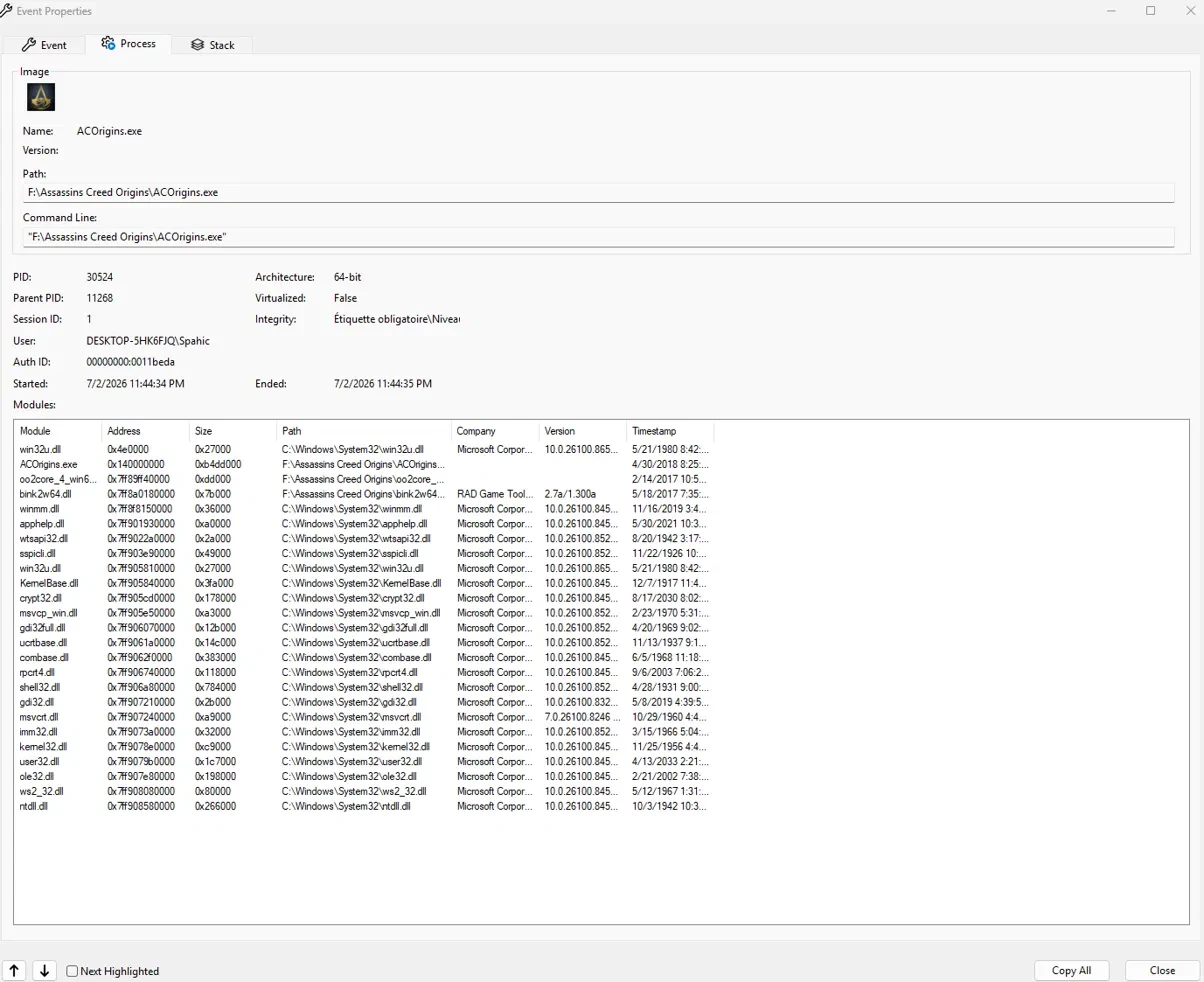The image size is (1204, 982).
Task: Maximize the Event Properties window
Action: click(x=1150, y=10)
